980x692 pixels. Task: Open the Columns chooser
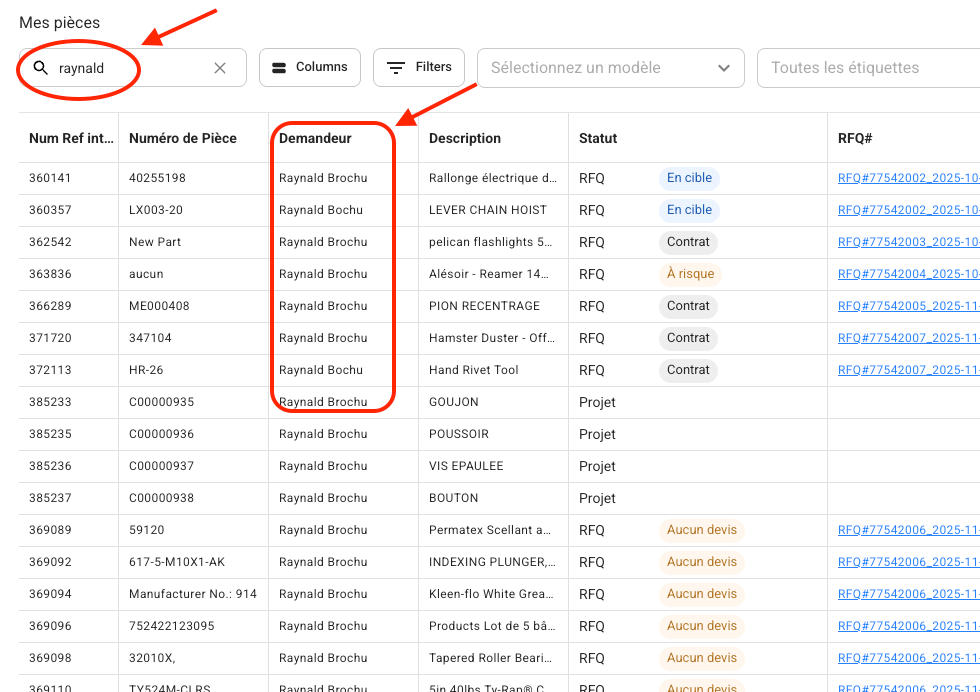310,67
